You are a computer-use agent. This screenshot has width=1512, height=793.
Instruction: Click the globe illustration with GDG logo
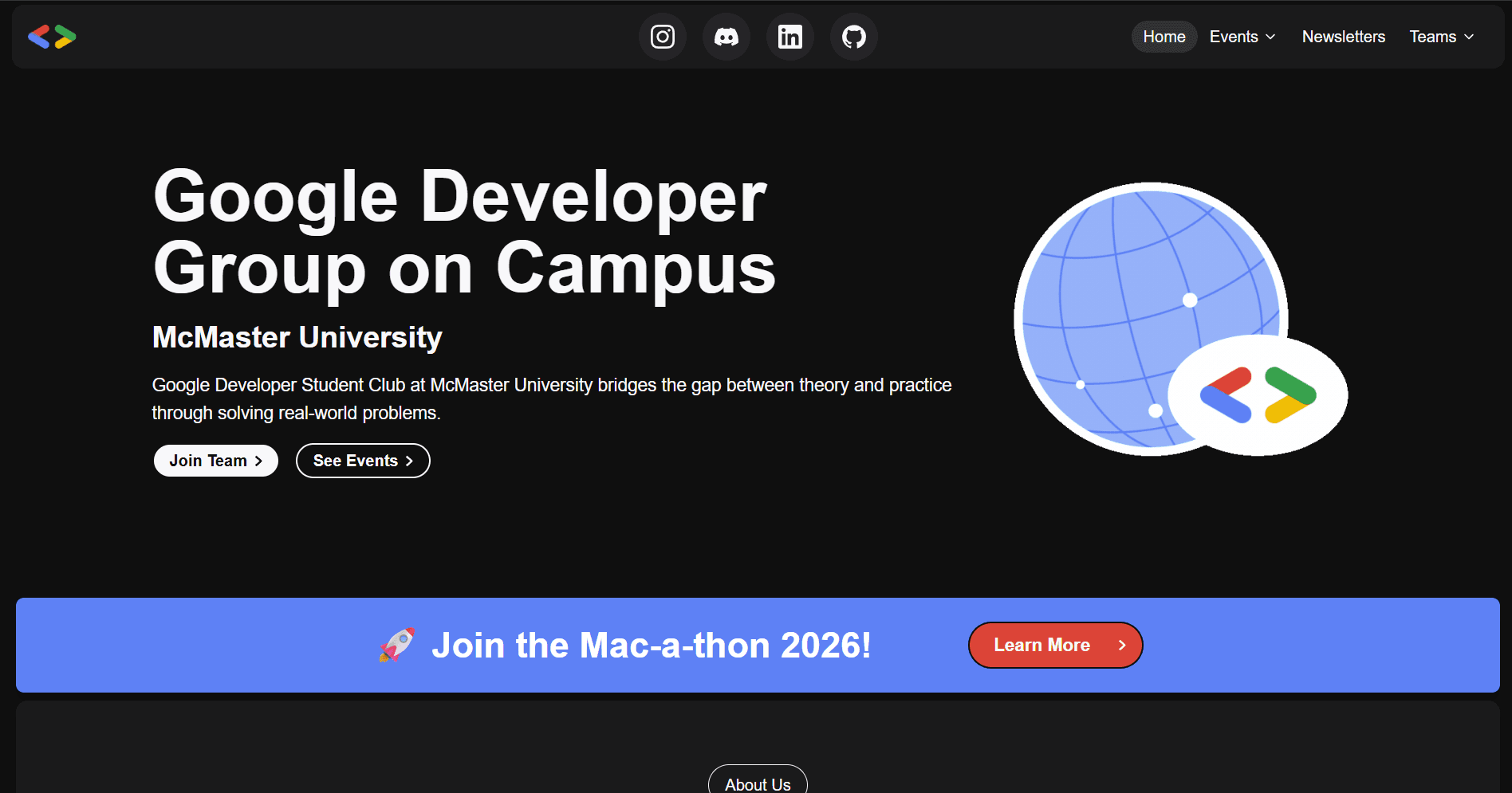tap(1180, 319)
